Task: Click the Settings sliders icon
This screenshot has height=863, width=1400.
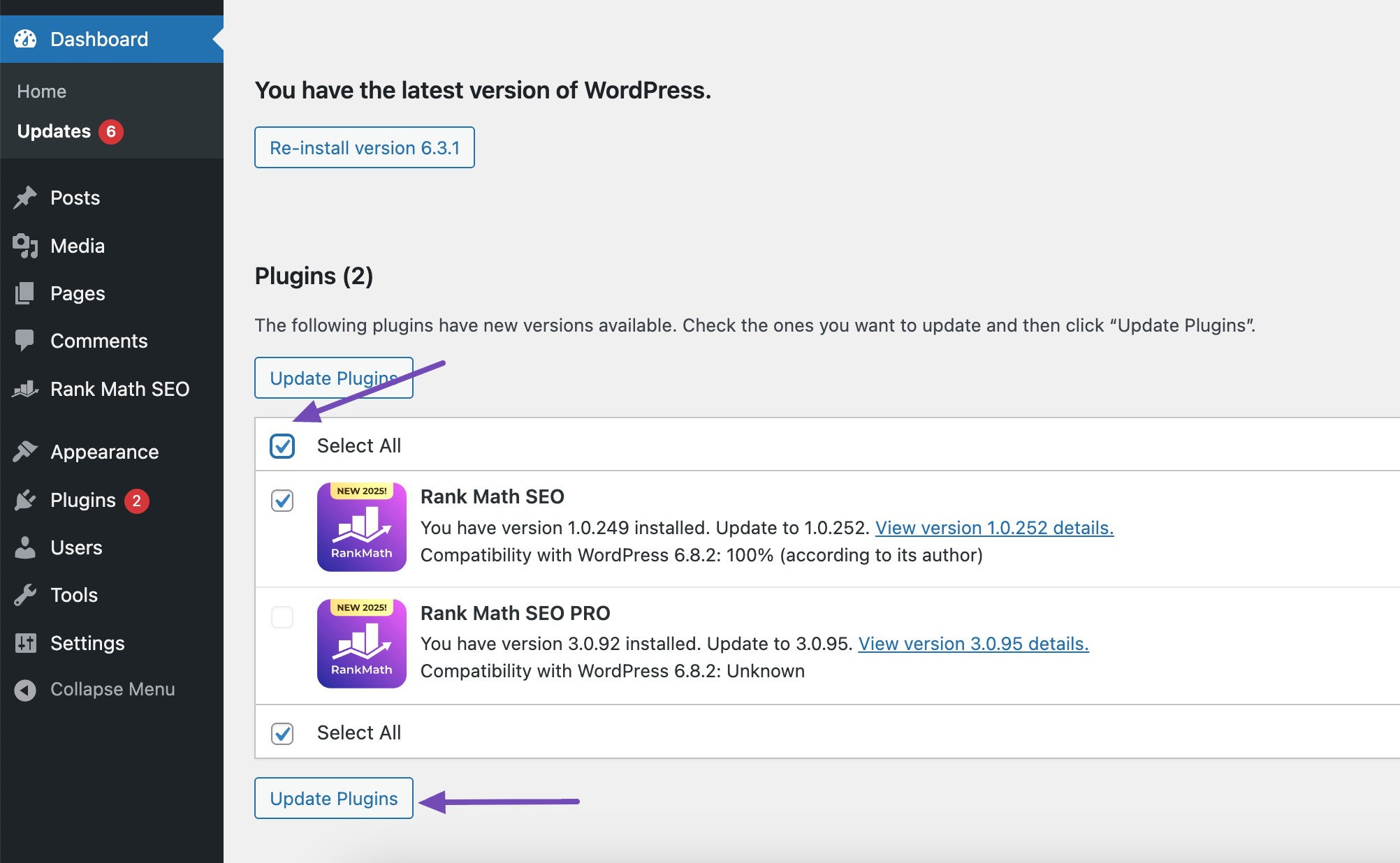Action: click(x=25, y=643)
